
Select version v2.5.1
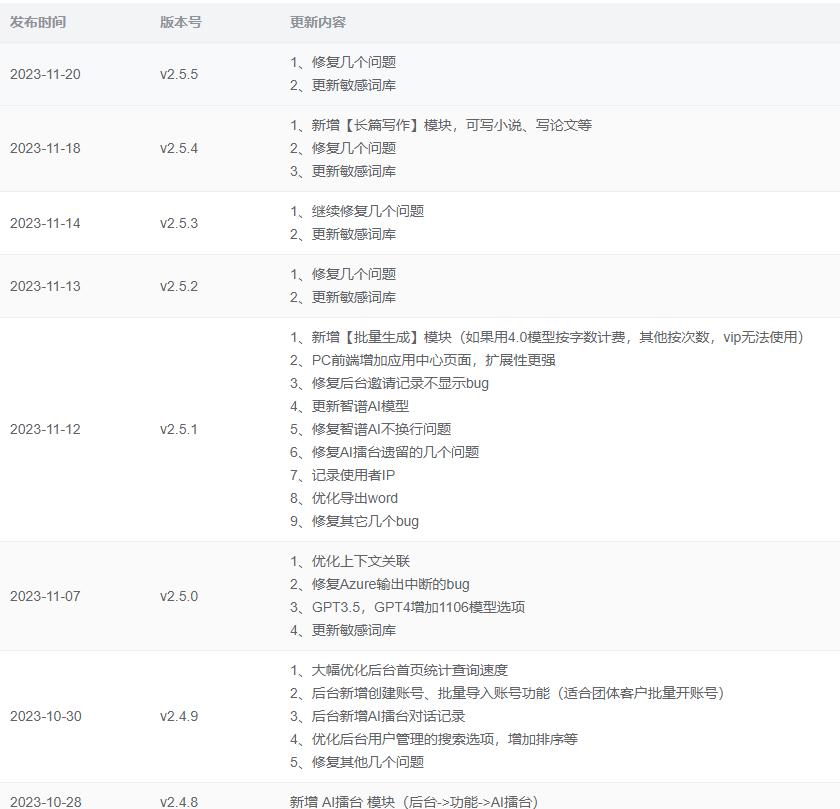click(179, 429)
